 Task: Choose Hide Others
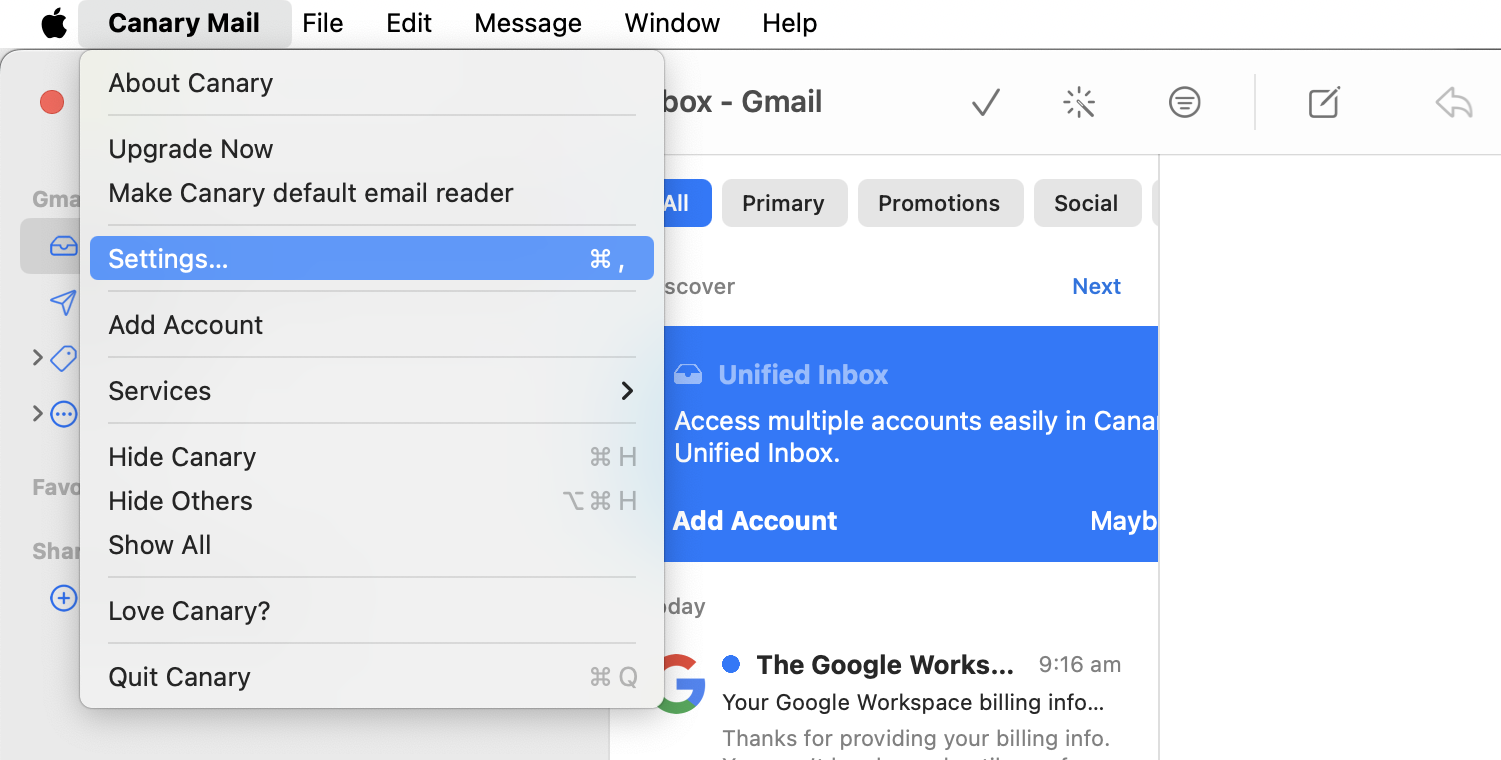pos(372,501)
